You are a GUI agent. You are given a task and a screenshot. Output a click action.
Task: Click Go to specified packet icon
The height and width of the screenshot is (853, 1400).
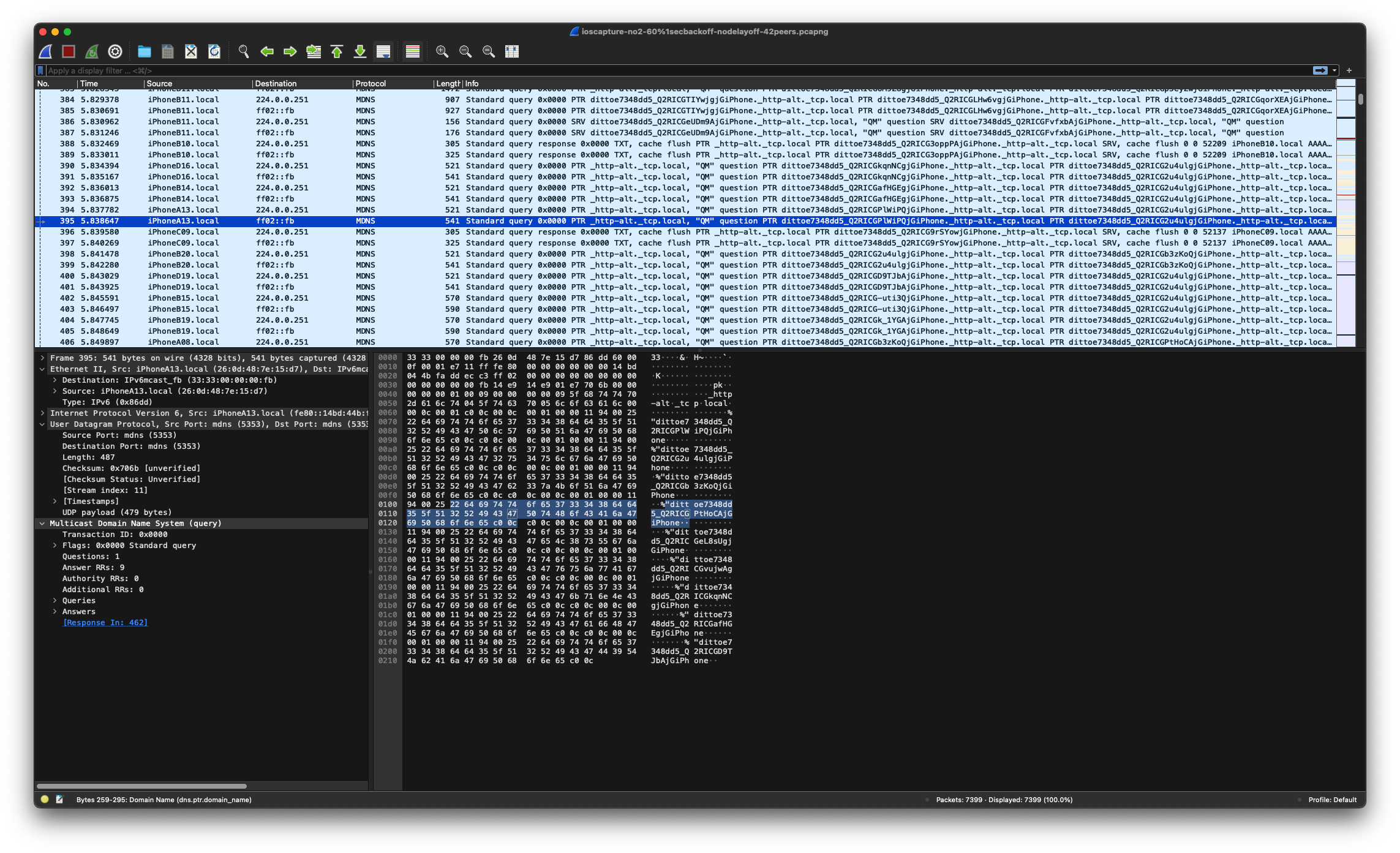click(x=314, y=52)
